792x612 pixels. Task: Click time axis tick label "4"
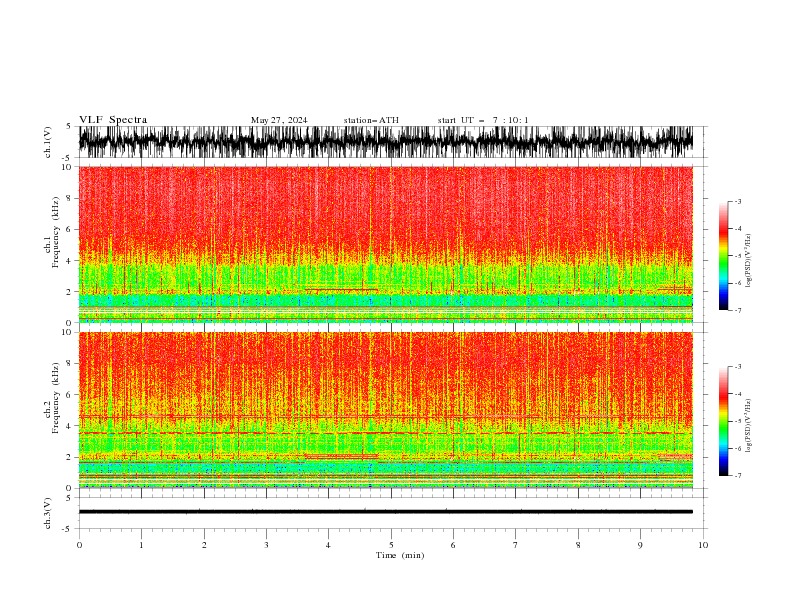328,545
